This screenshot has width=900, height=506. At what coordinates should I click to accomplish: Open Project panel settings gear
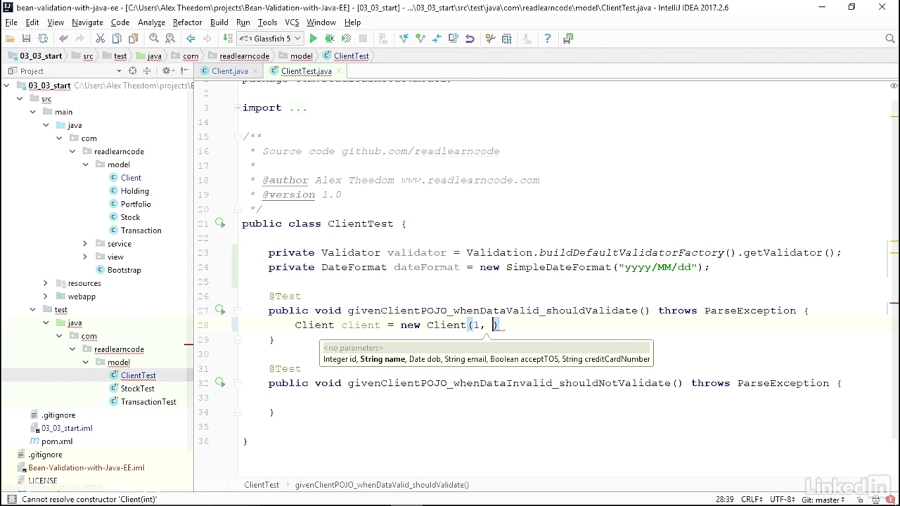167,71
